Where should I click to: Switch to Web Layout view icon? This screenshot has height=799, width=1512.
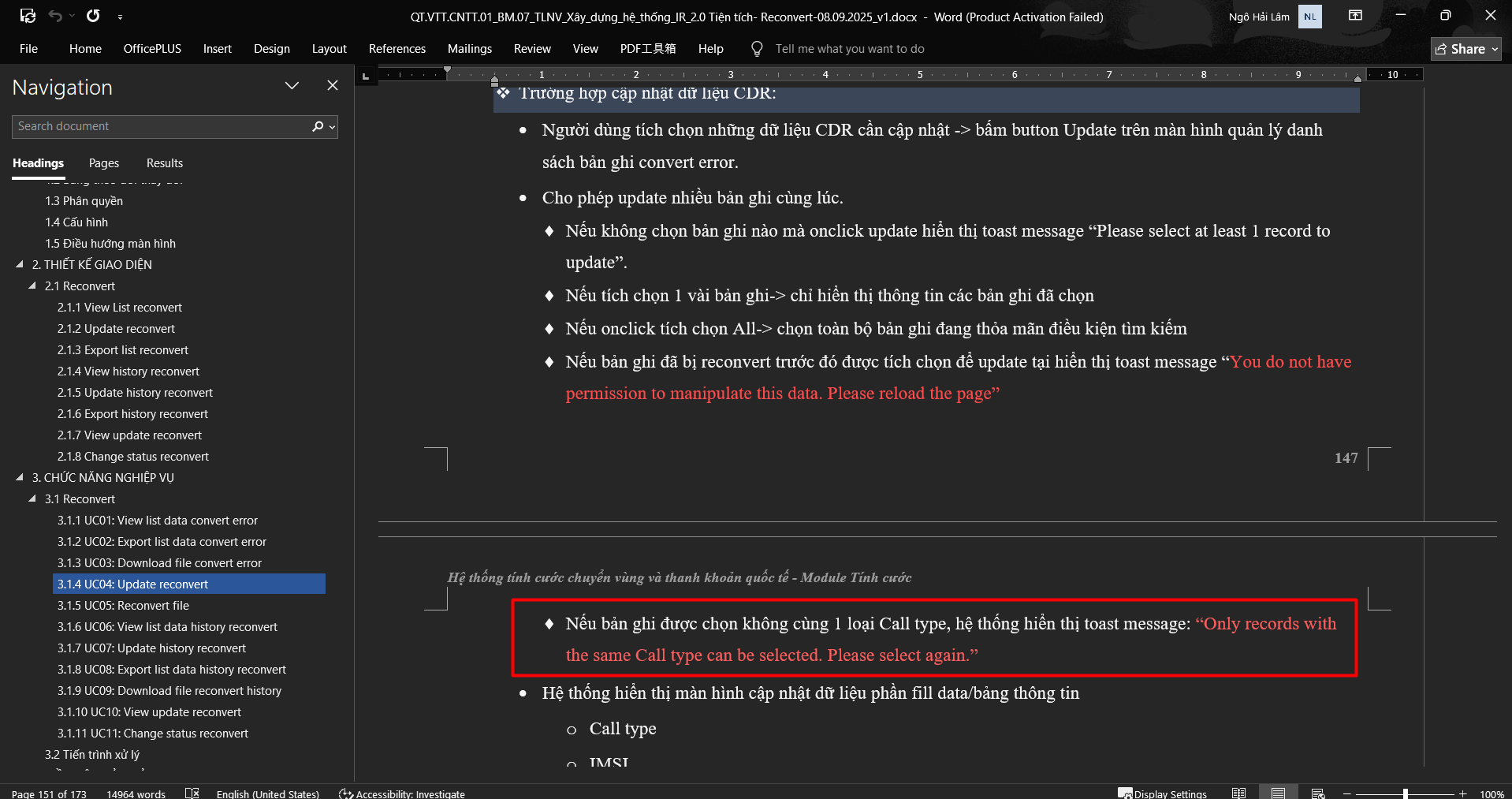tap(1317, 793)
